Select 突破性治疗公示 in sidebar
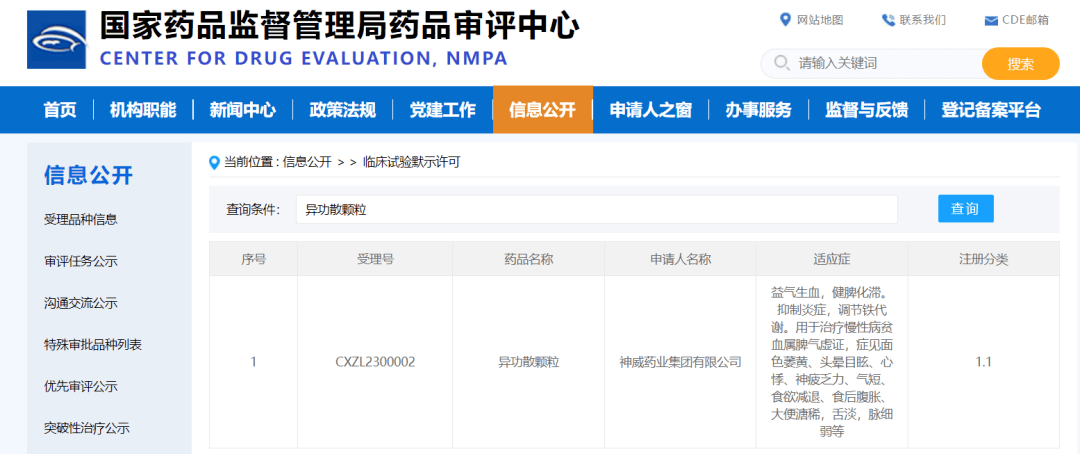1080x454 pixels. tap(87, 428)
